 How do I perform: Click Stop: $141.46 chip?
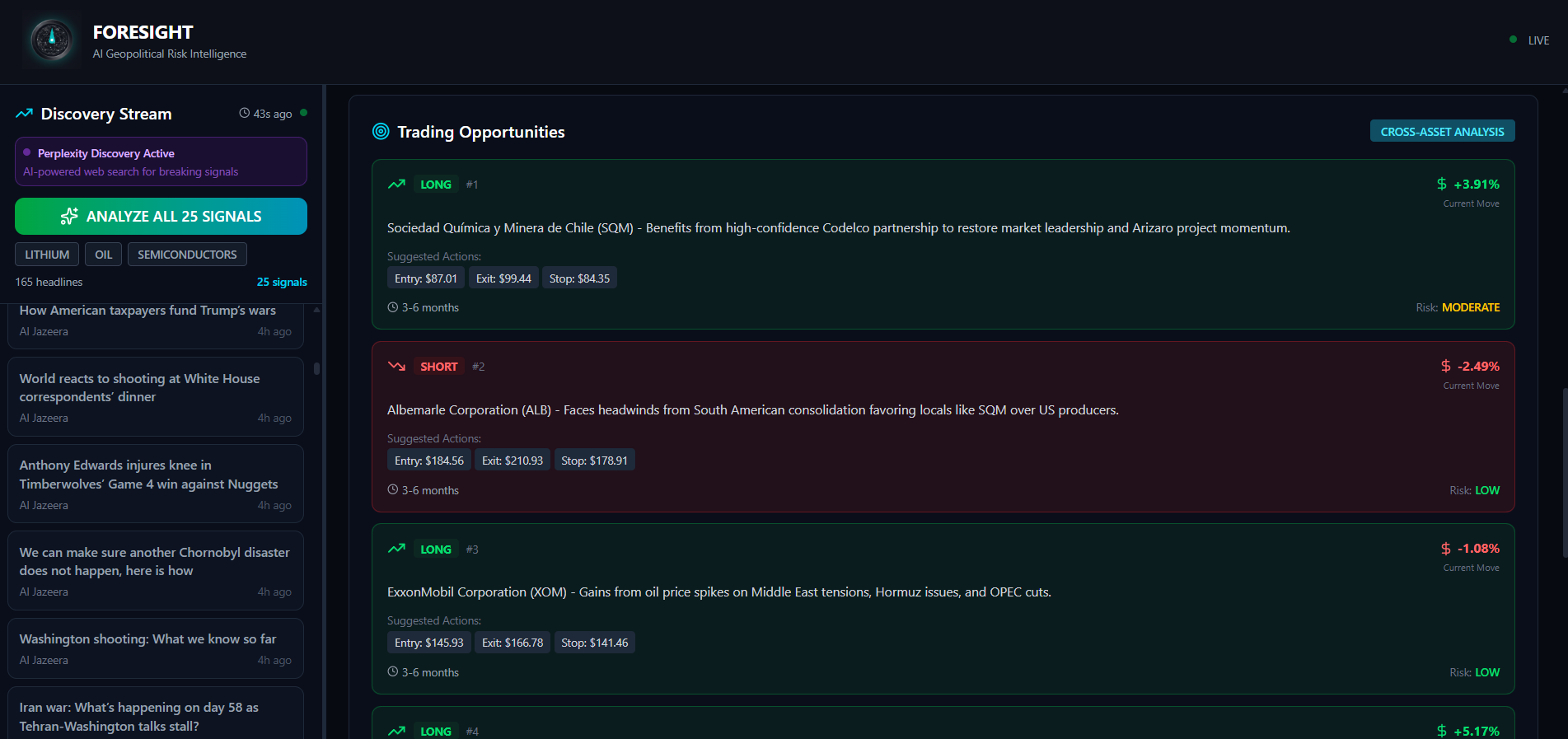point(594,642)
